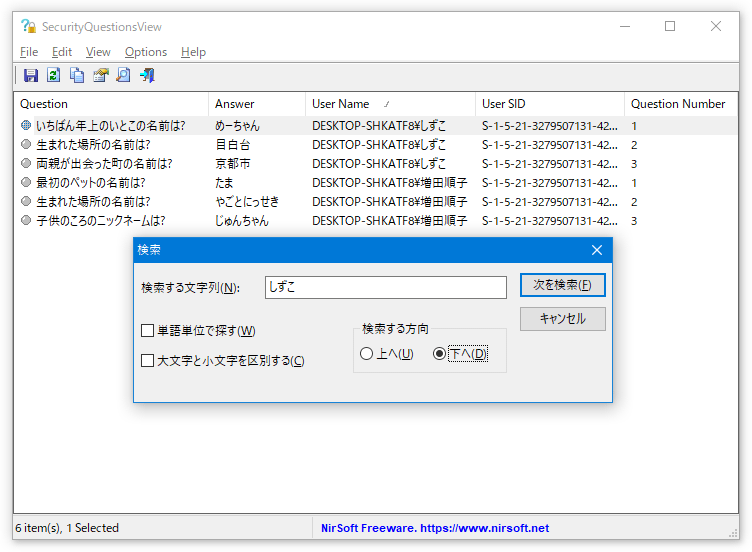Screen dimensions: 752x552
Task: Select the answer cell たま
Action: 224,183
